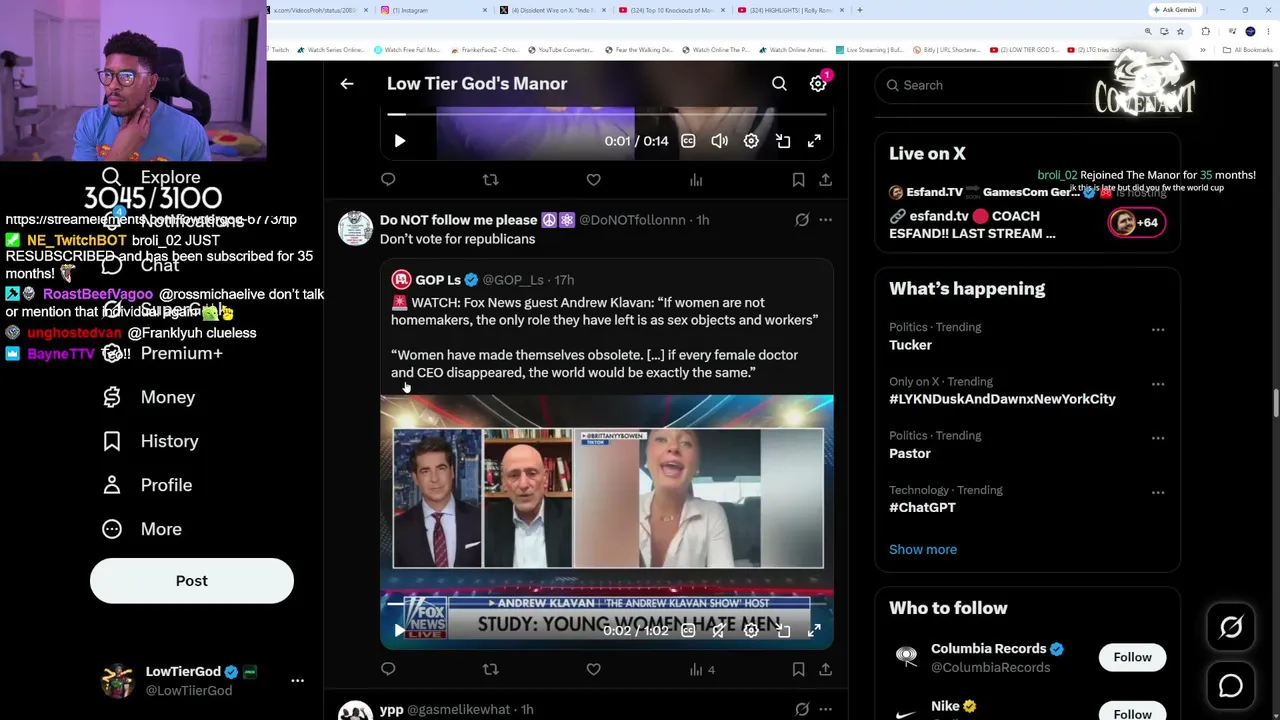
Task: Like the post above 'Do NOT follow me please'
Action: [x=593, y=180]
